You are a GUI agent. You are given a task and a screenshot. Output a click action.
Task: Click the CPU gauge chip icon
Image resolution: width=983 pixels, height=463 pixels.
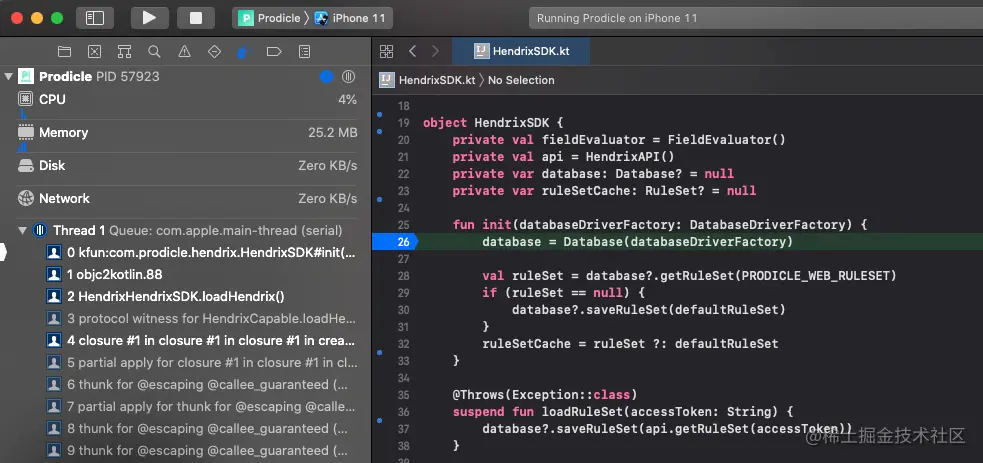[25, 99]
